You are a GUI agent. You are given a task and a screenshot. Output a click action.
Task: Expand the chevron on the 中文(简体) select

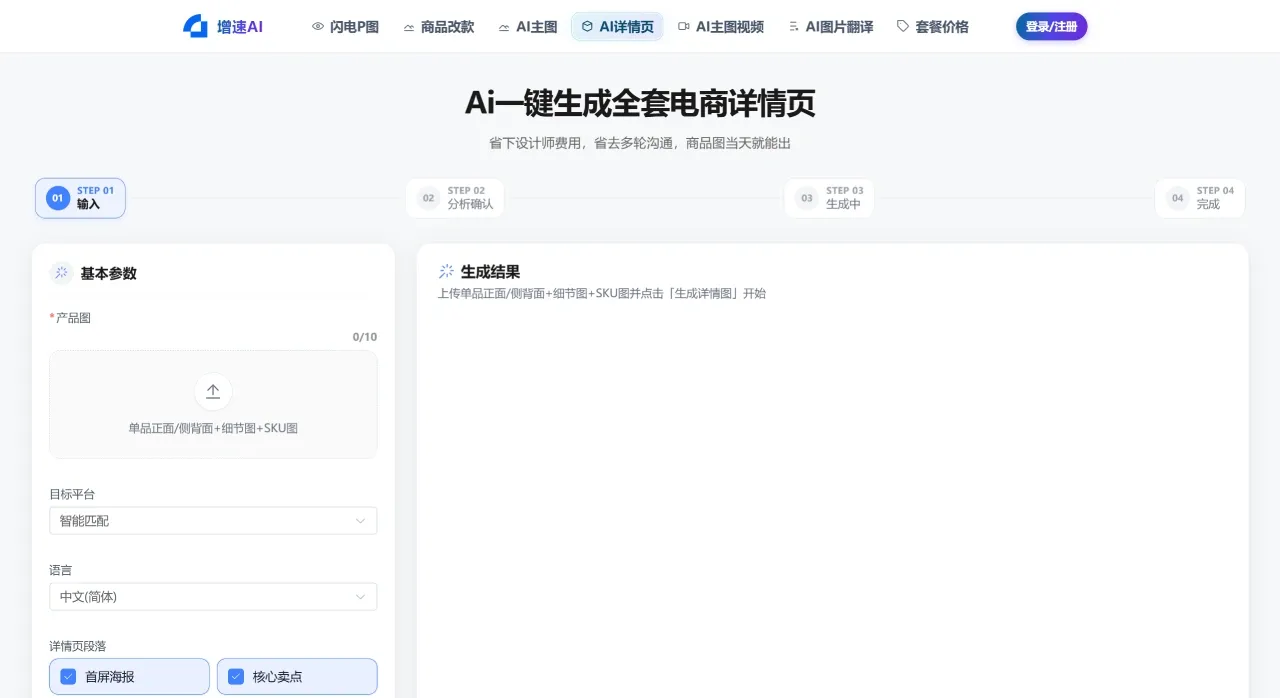pos(361,596)
